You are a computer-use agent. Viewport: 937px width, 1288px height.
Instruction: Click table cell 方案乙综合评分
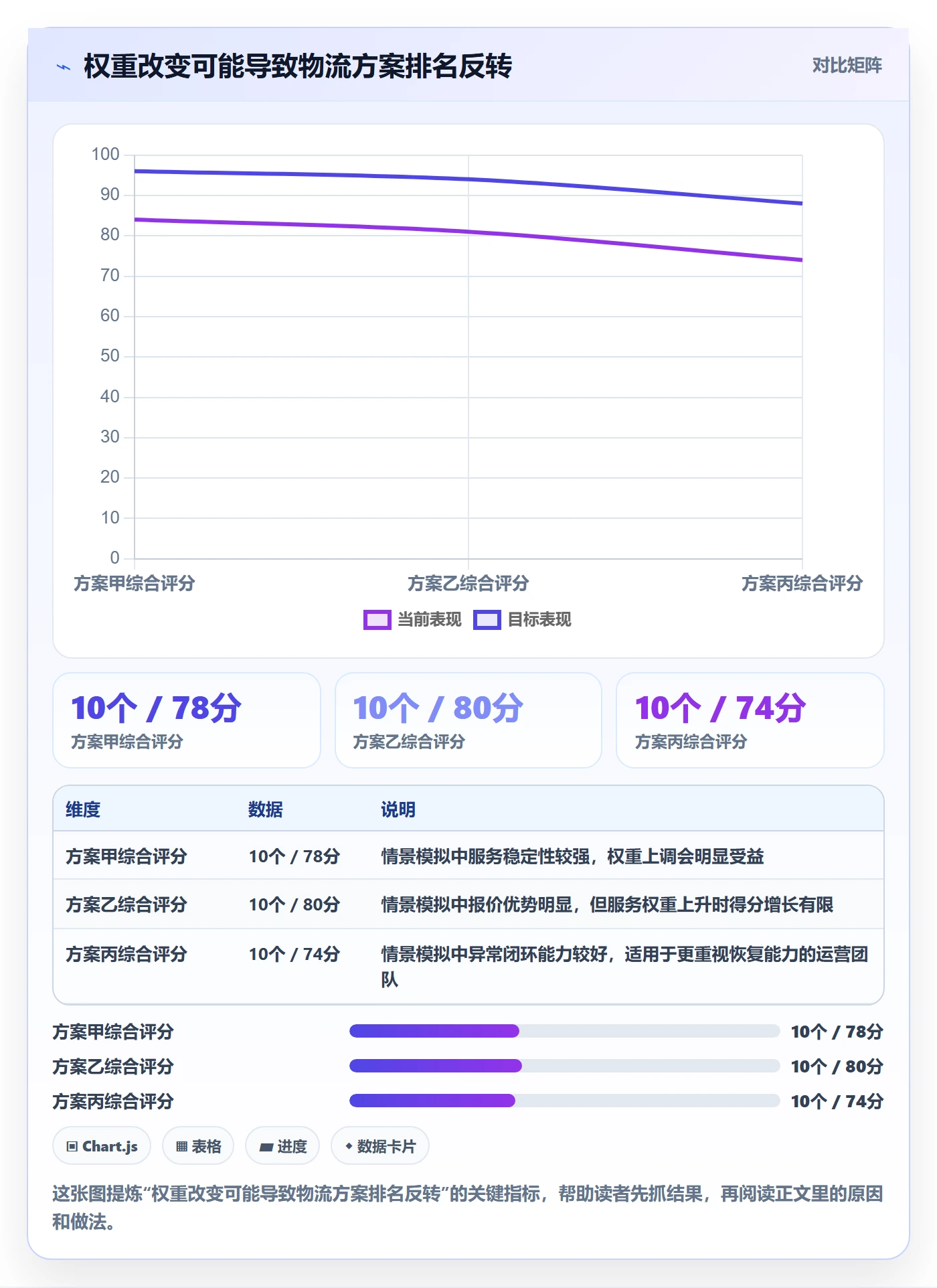(126, 904)
